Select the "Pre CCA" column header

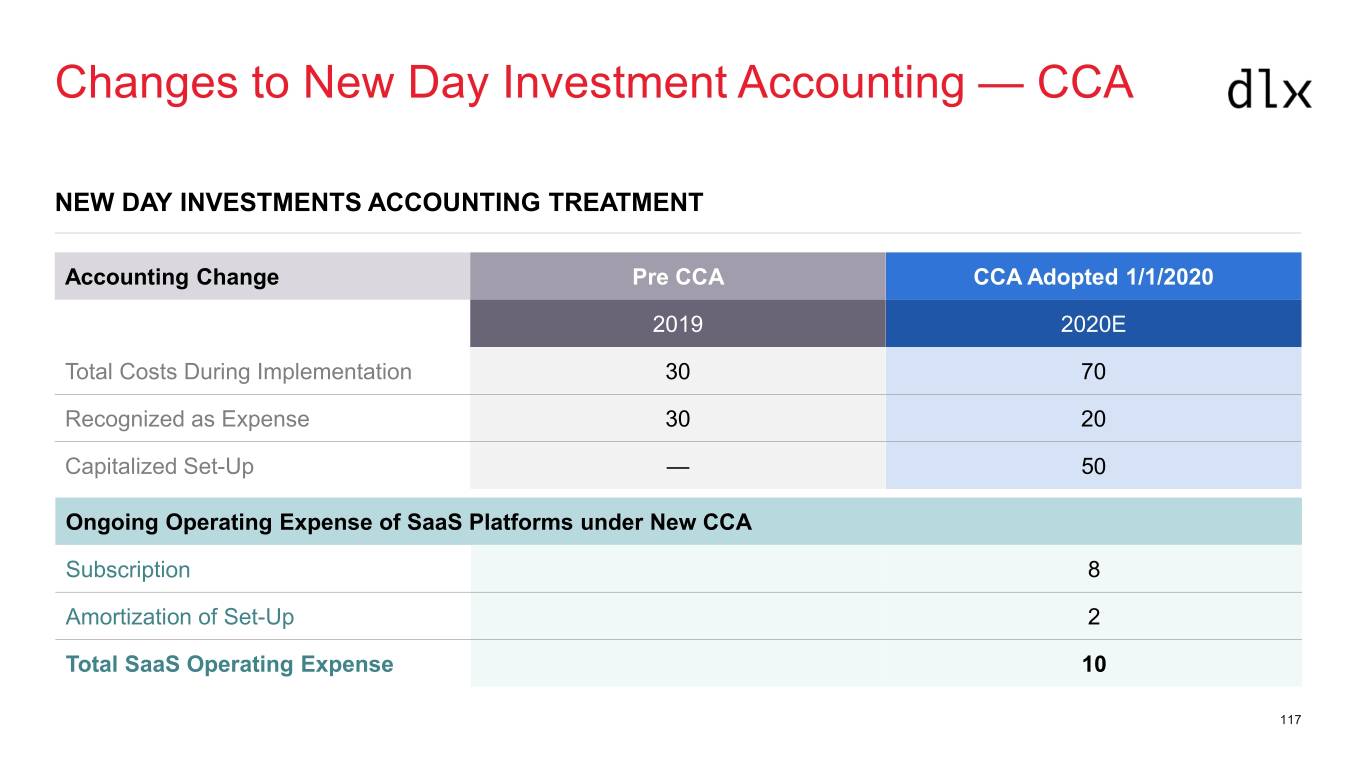677,277
